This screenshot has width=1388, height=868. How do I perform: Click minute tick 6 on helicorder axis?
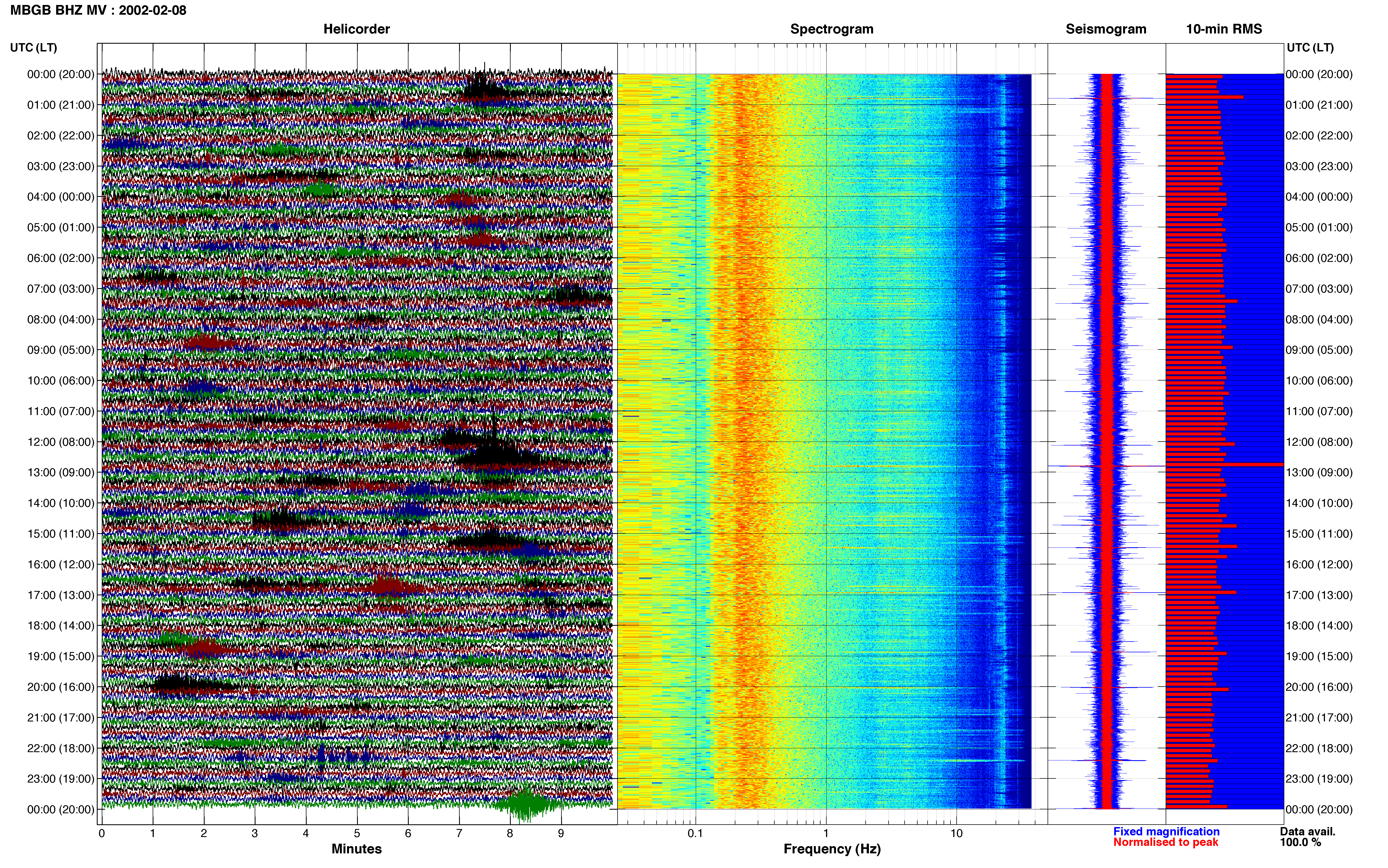[408, 833]
